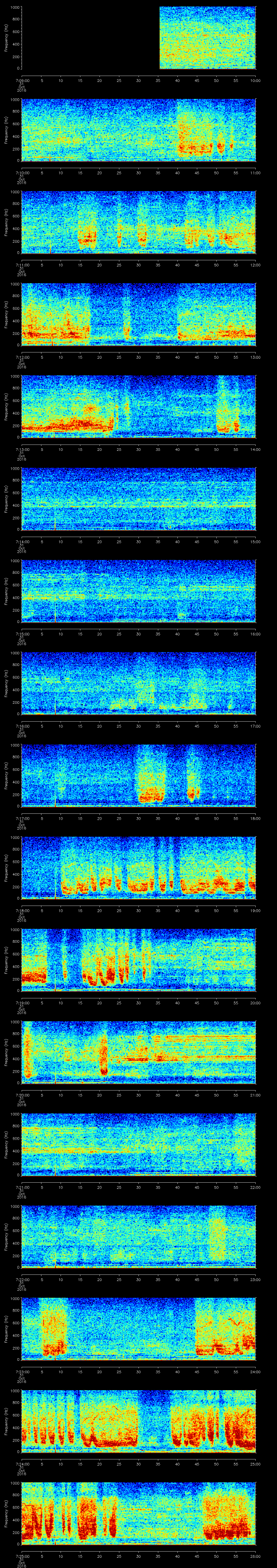Select the spectrogram panel starting at 7:09:00

tap(139, 38)
